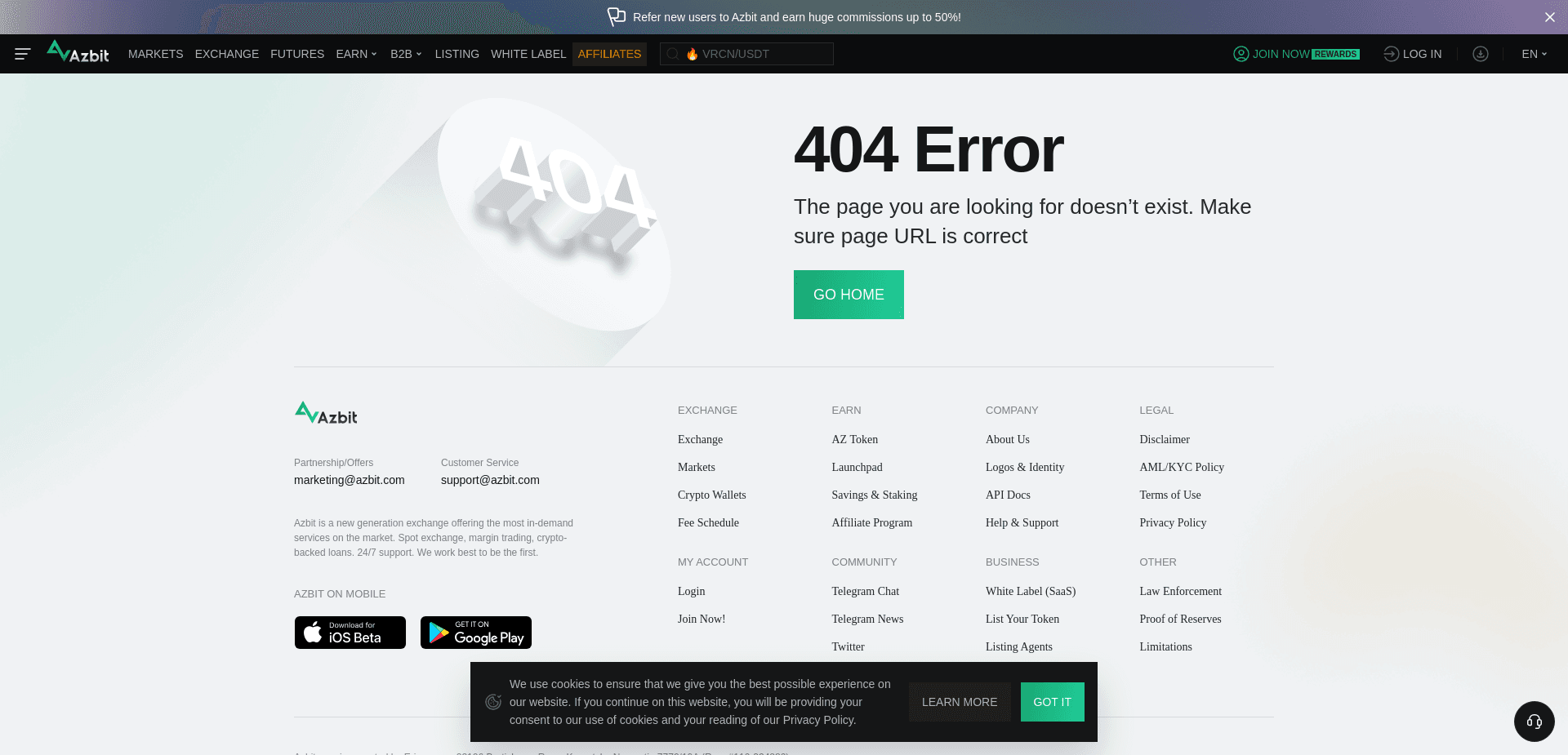Click the flame icon next to VRCN/USDT
Screen dimensions: 1568x755
coord(693,54)
